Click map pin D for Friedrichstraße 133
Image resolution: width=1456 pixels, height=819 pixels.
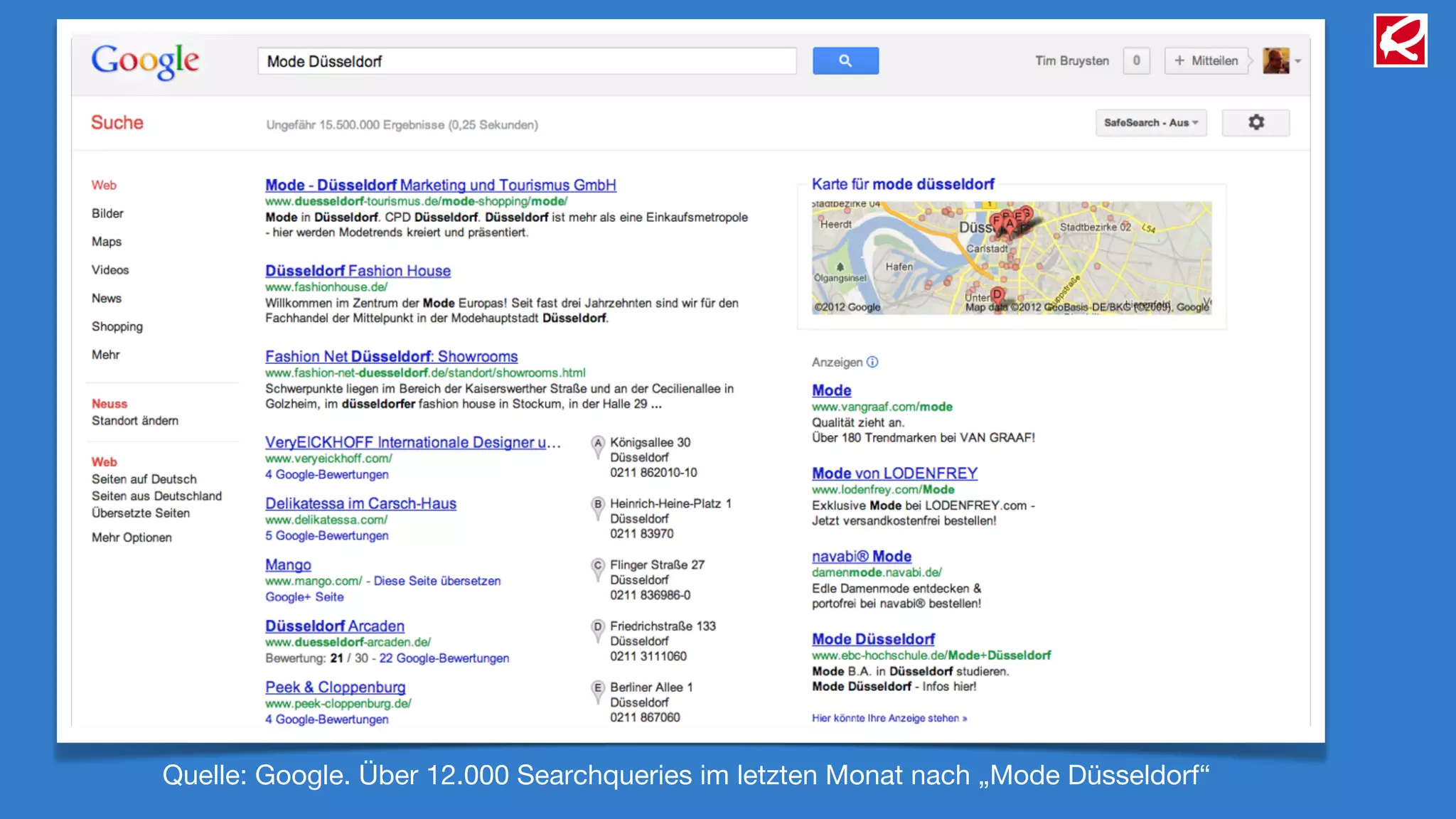[x=597, y=630]
